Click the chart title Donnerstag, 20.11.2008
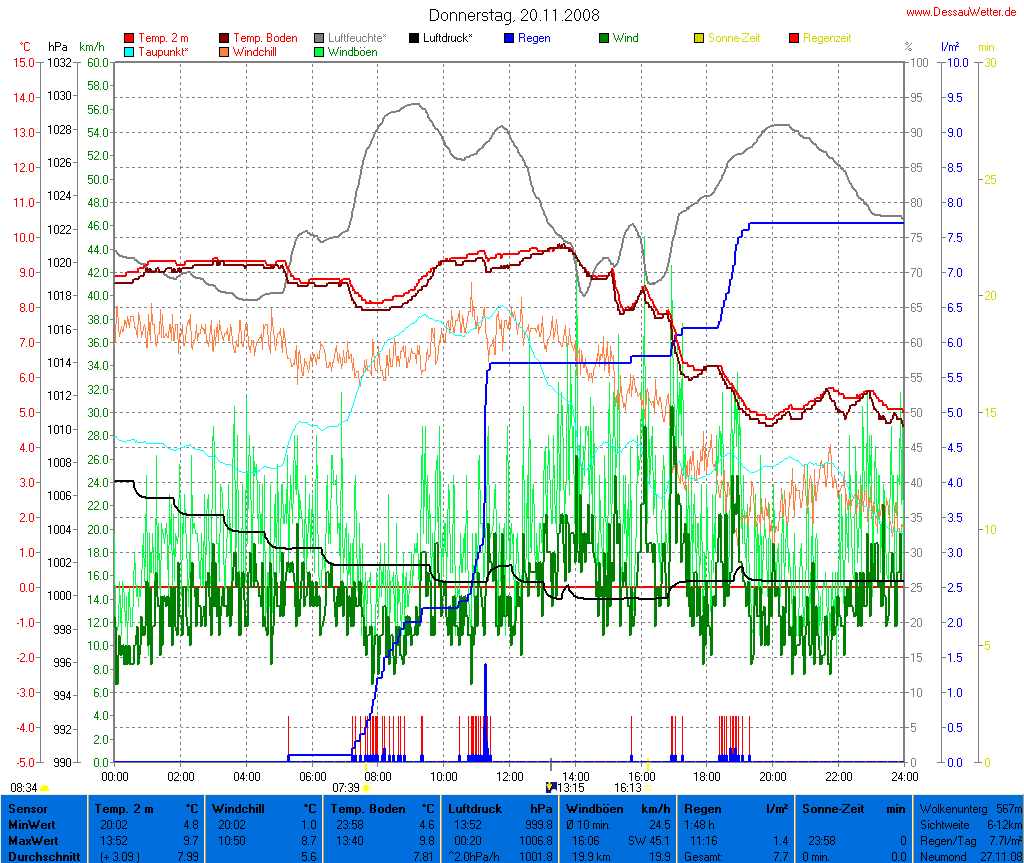This screenshot has height=863, width=1024. click(x=514, y=15)
